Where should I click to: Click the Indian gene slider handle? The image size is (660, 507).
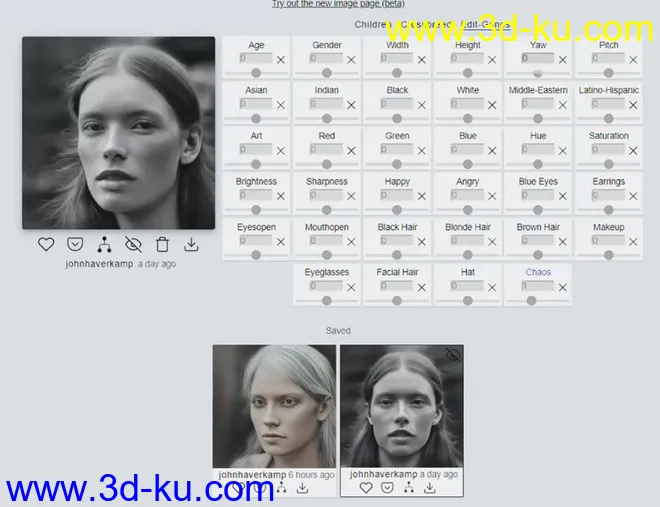point(327,119)
